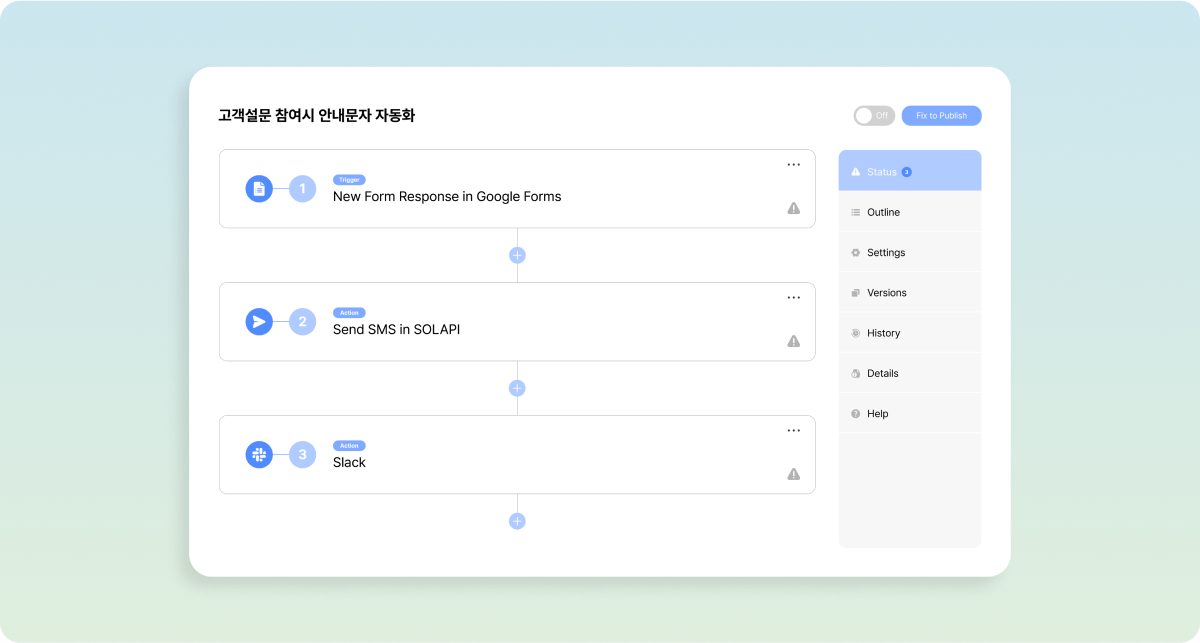This screenshot has height=643, width=1200.
Task: Click the Slack app icon
Action: (x=259, y=454)
